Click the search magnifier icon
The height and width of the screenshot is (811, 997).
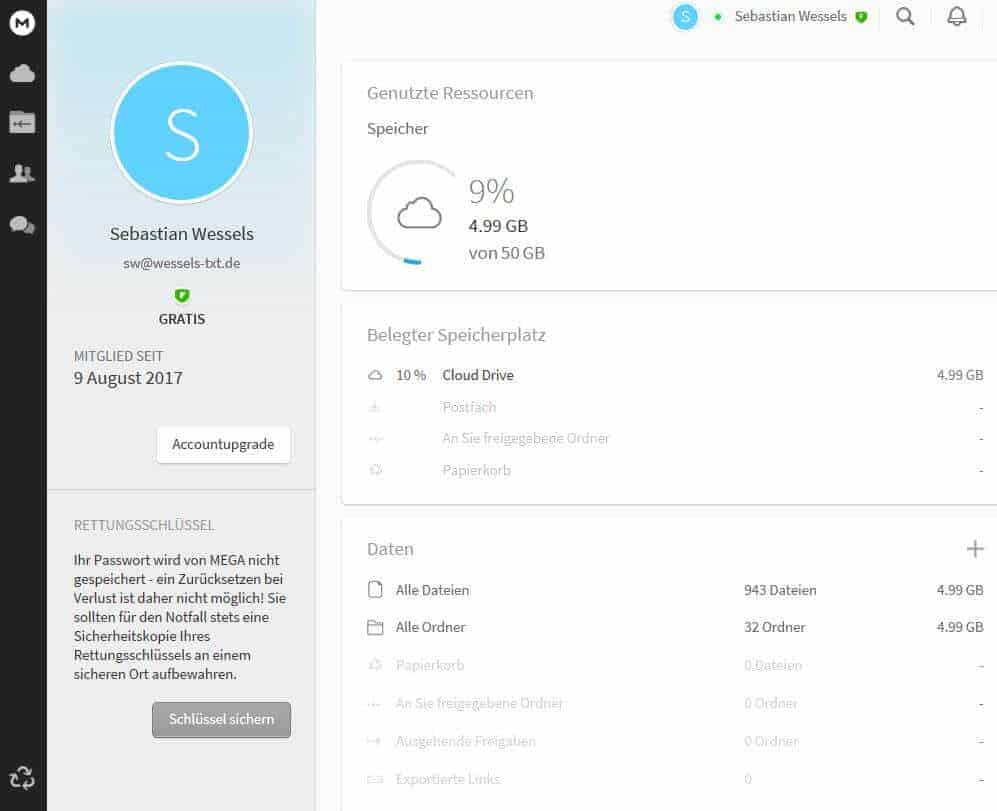[905, 16]
